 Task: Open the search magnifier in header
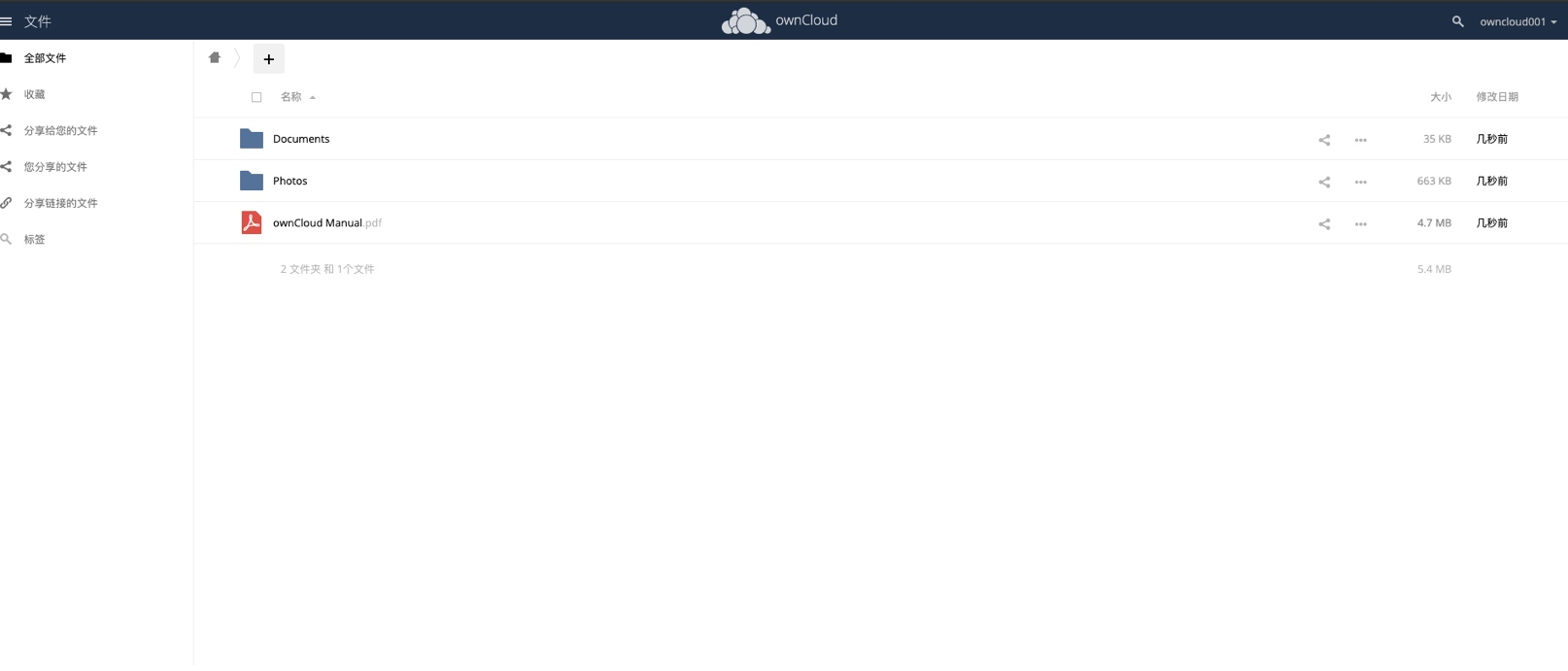(x=1457, y=20)
